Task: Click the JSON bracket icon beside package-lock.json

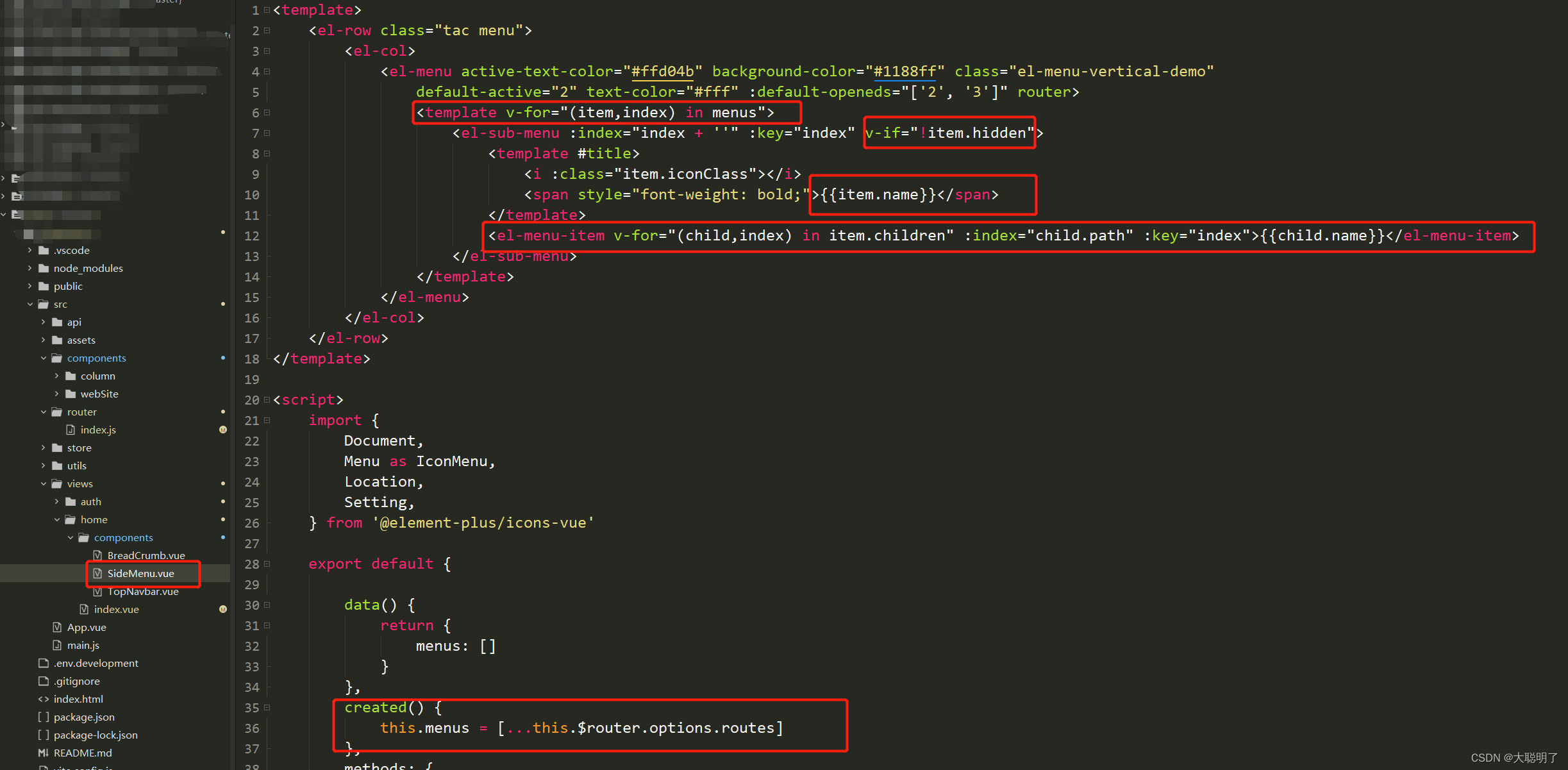Action: point(44,735)
